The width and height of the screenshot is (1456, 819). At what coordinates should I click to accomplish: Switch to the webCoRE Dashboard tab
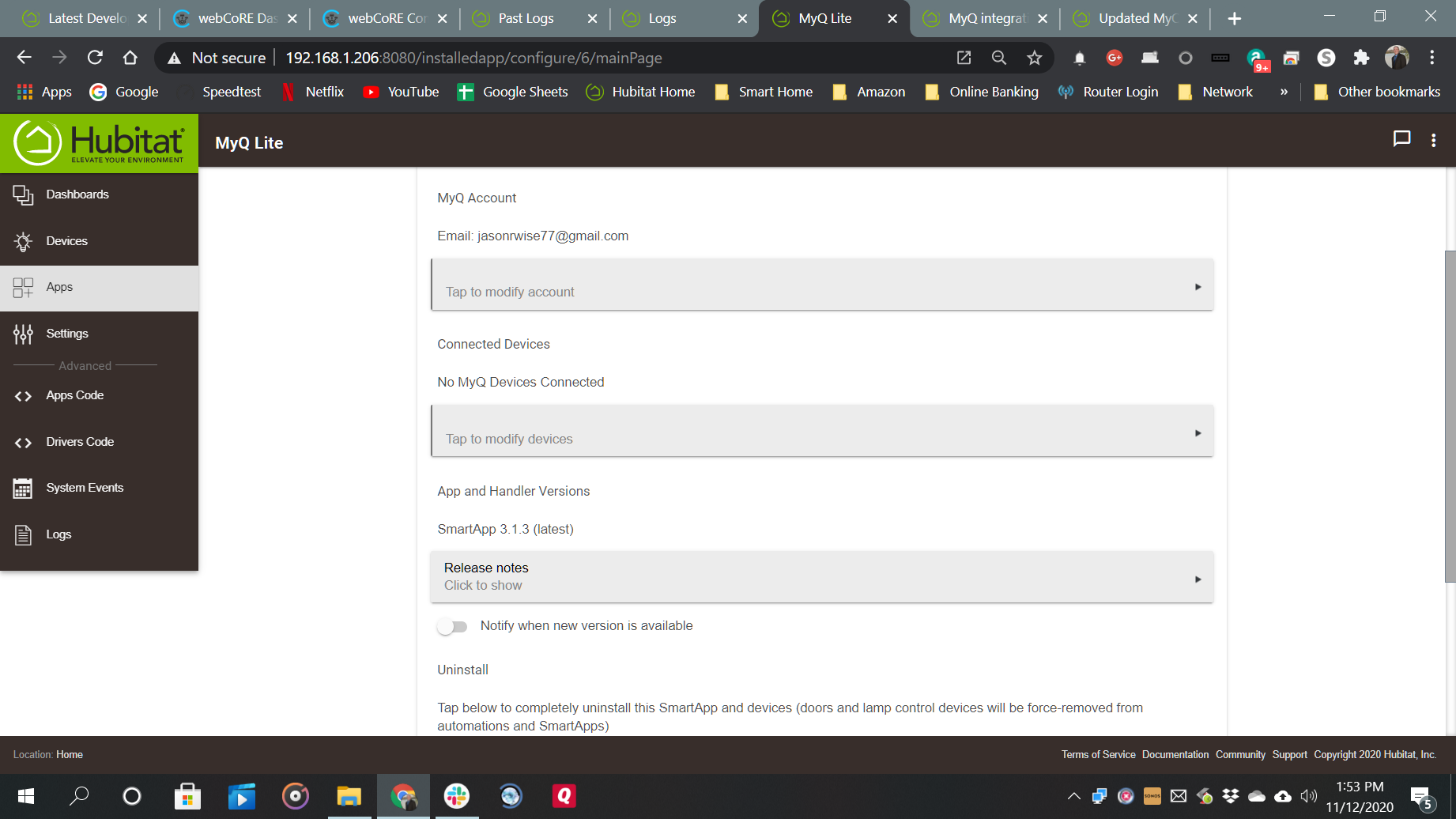coord(236,19)
